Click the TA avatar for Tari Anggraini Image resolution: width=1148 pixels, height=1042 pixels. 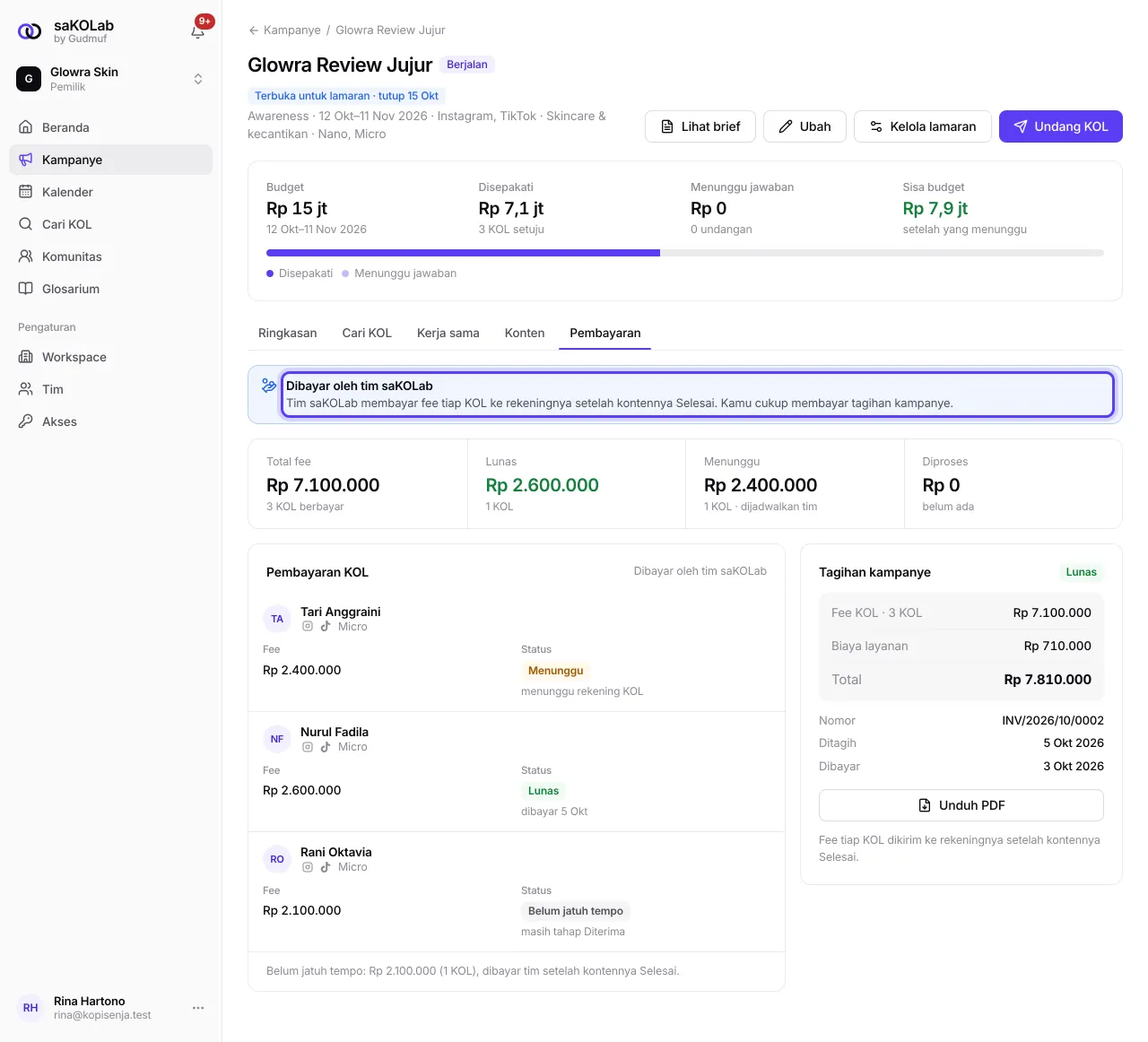[x=277, y=619]
